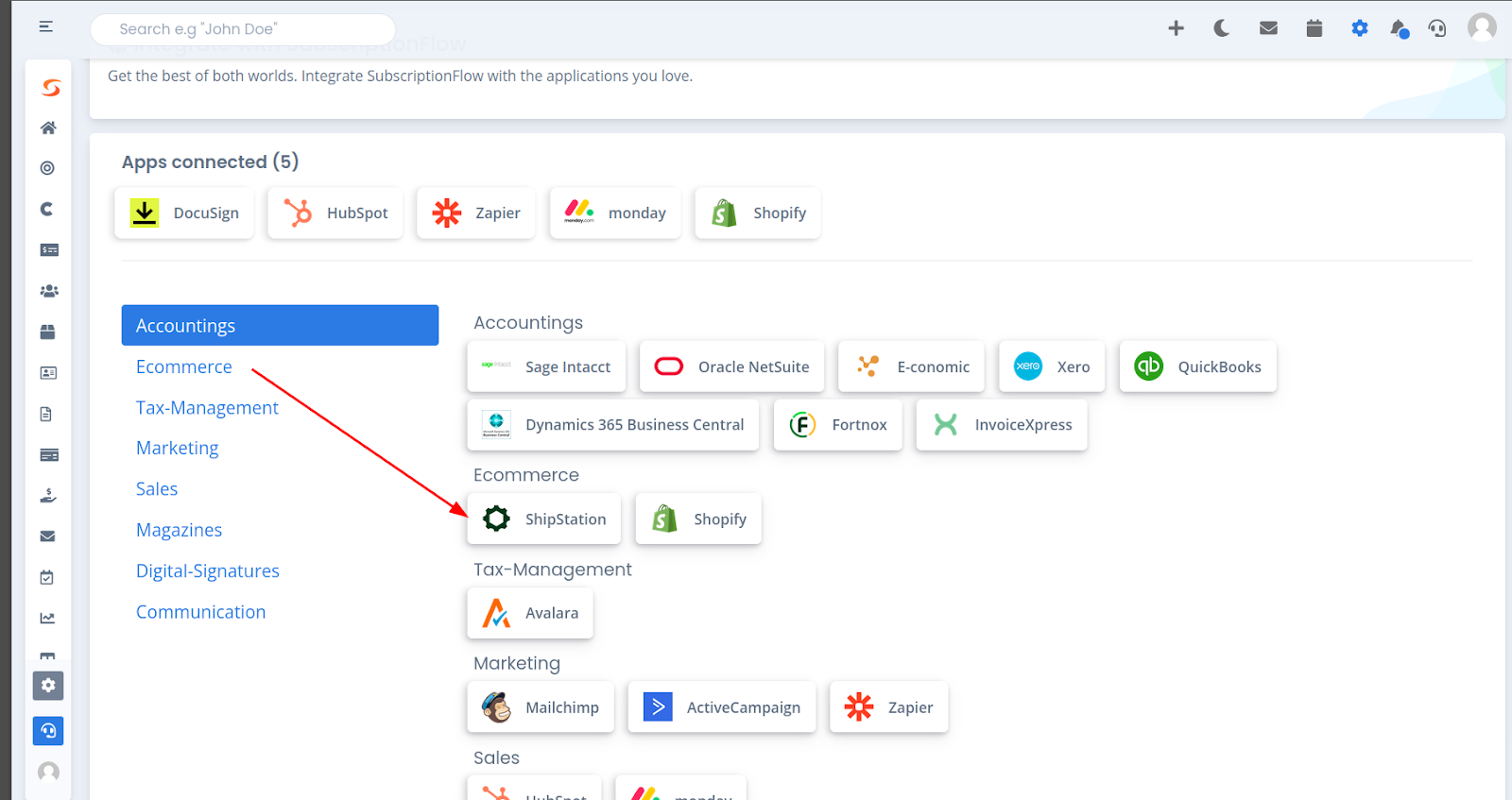Select the Marketing category
The height and width of the screenshot is (800, 1512).
coord(178,448)
